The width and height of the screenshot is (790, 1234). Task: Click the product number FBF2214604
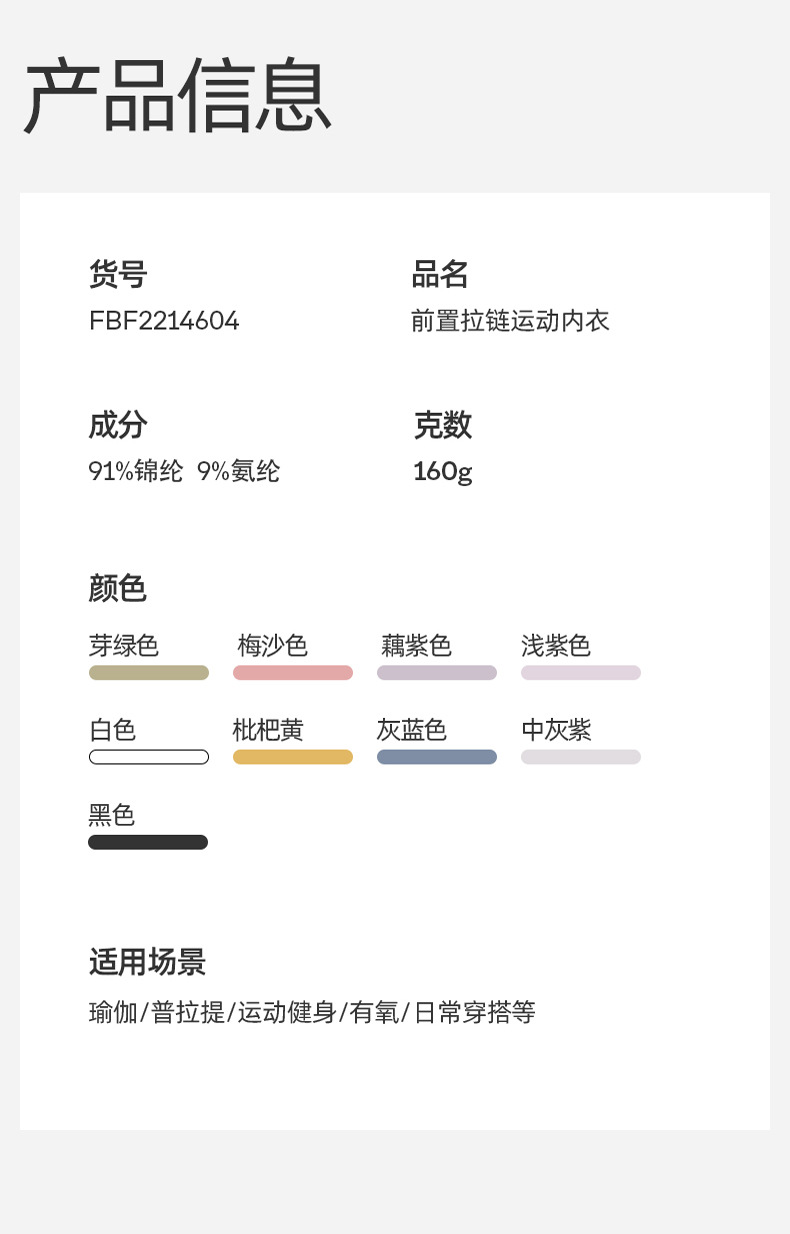(164, 321)
